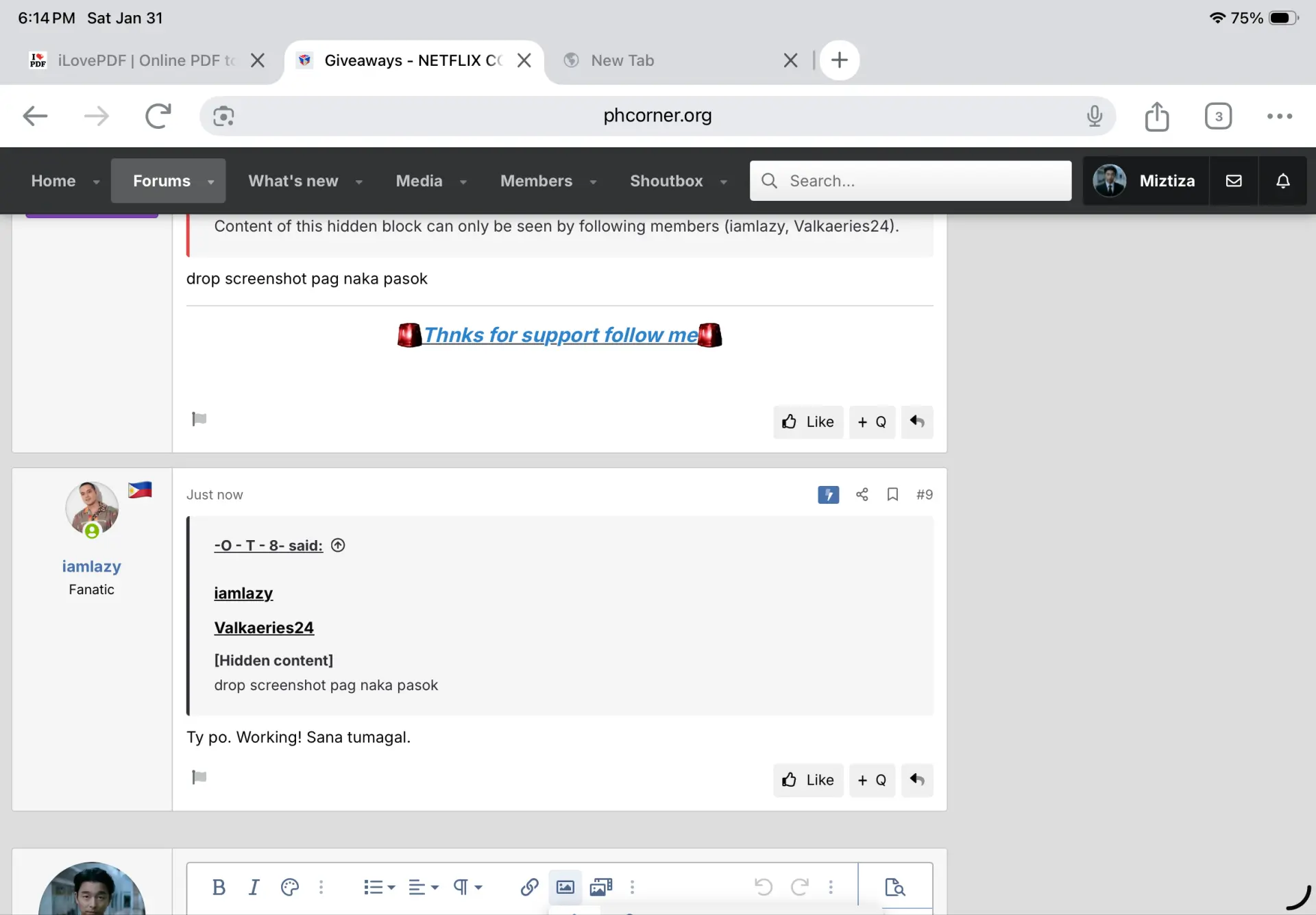Open the browser three-dot menu
Image resolution: width=1316 pixels, height=915 pixels.
(1280, 116)
